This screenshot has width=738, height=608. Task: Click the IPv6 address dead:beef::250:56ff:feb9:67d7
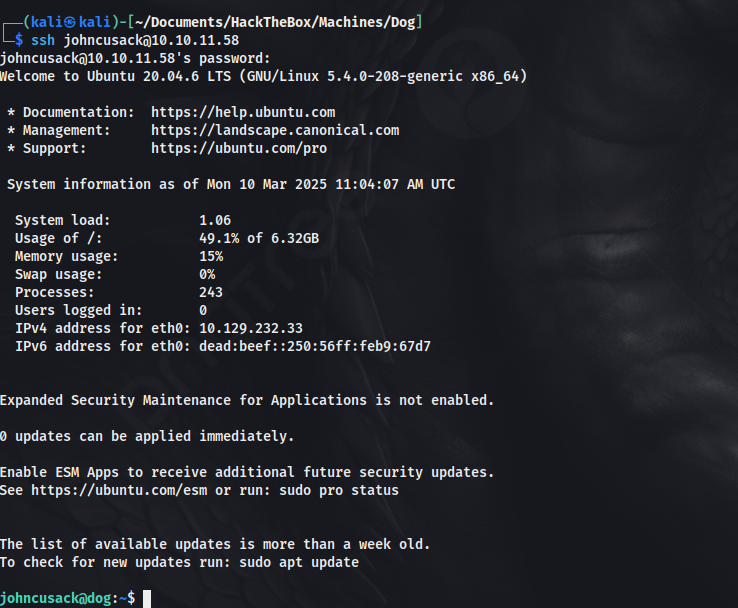pyautogui.click(x=315, y=346)
